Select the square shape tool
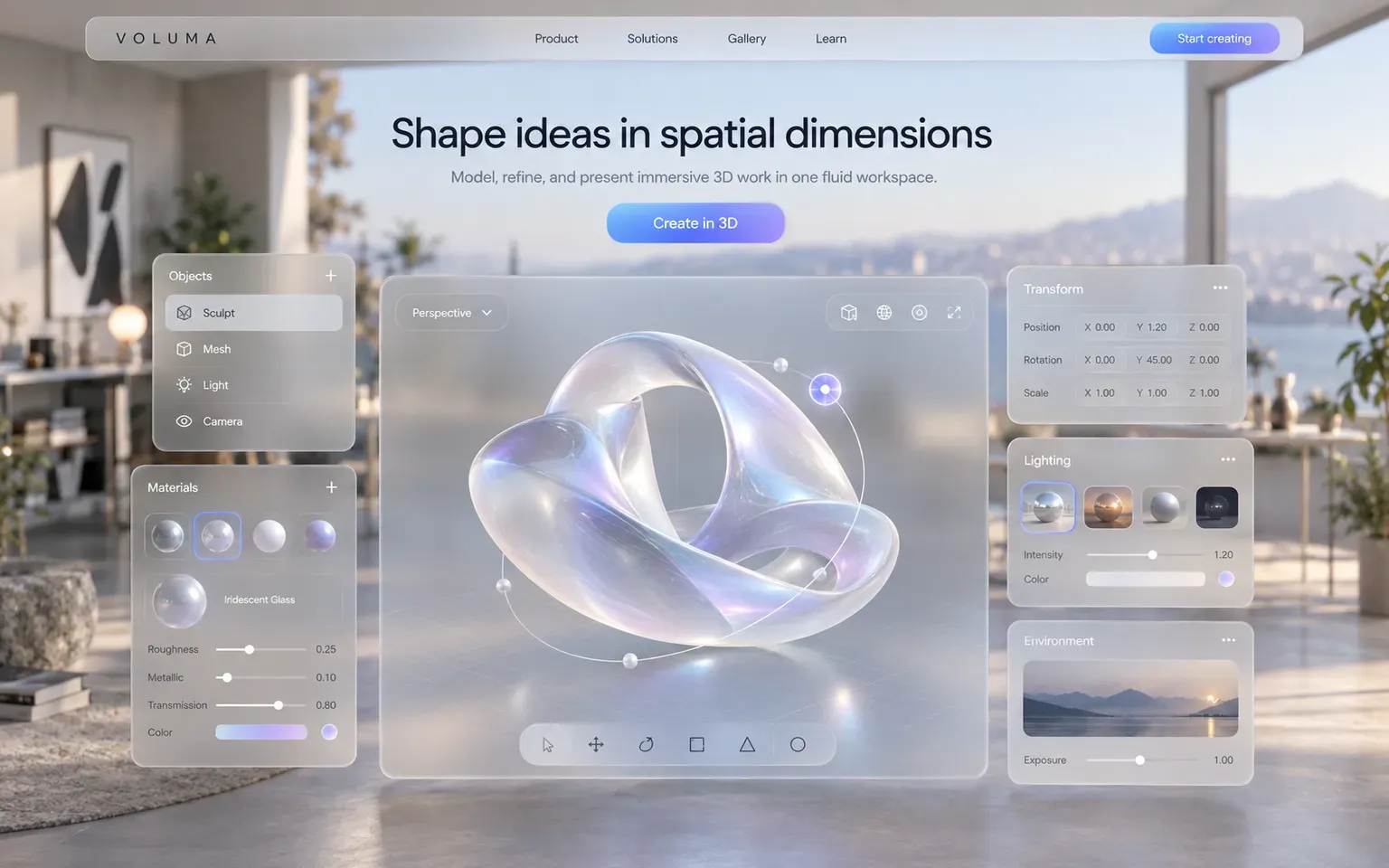Viewport: 1389px width, 868px height. click(696, 745)
